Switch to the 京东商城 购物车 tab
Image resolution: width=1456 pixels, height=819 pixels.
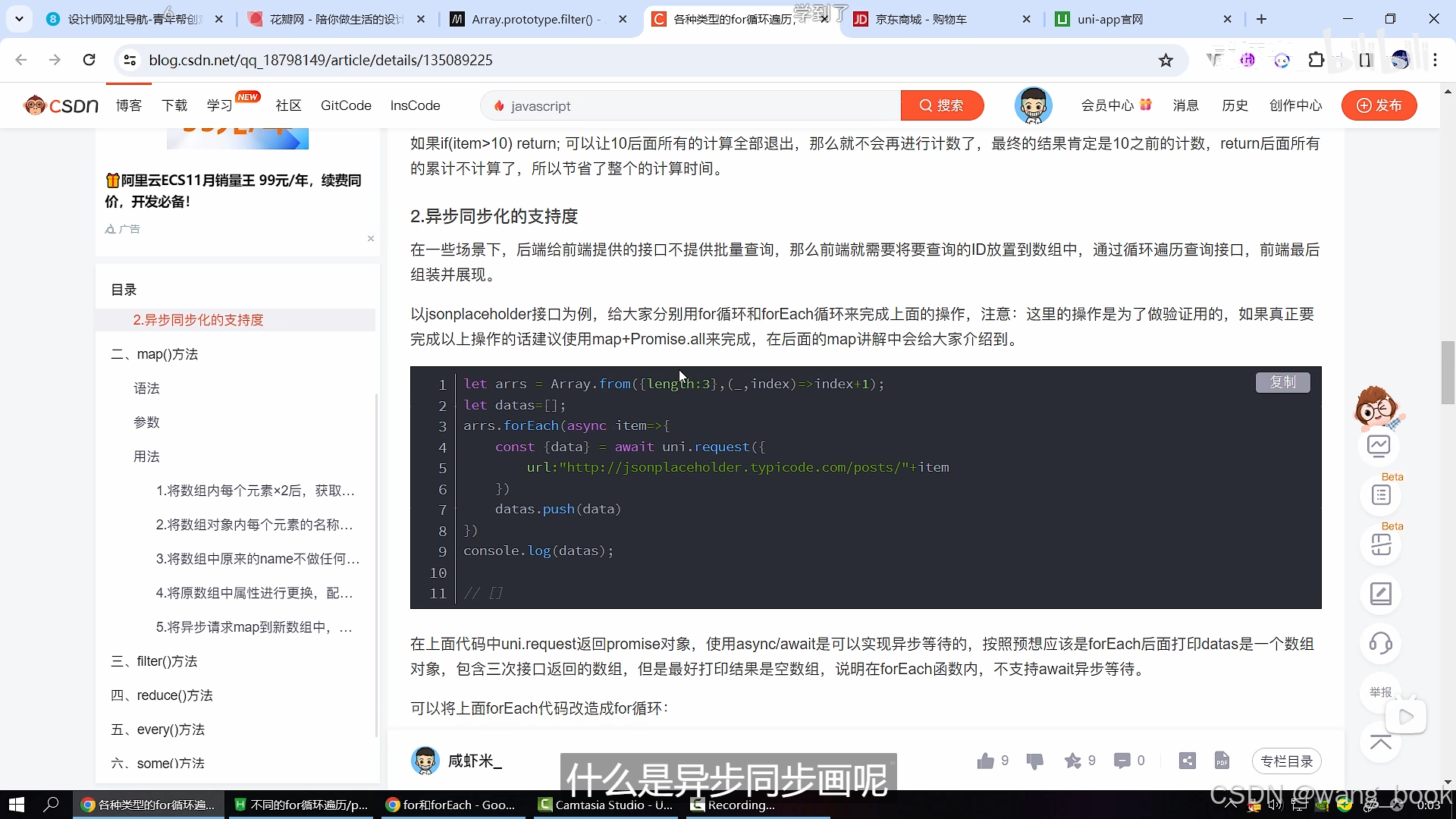click(940, 19)
